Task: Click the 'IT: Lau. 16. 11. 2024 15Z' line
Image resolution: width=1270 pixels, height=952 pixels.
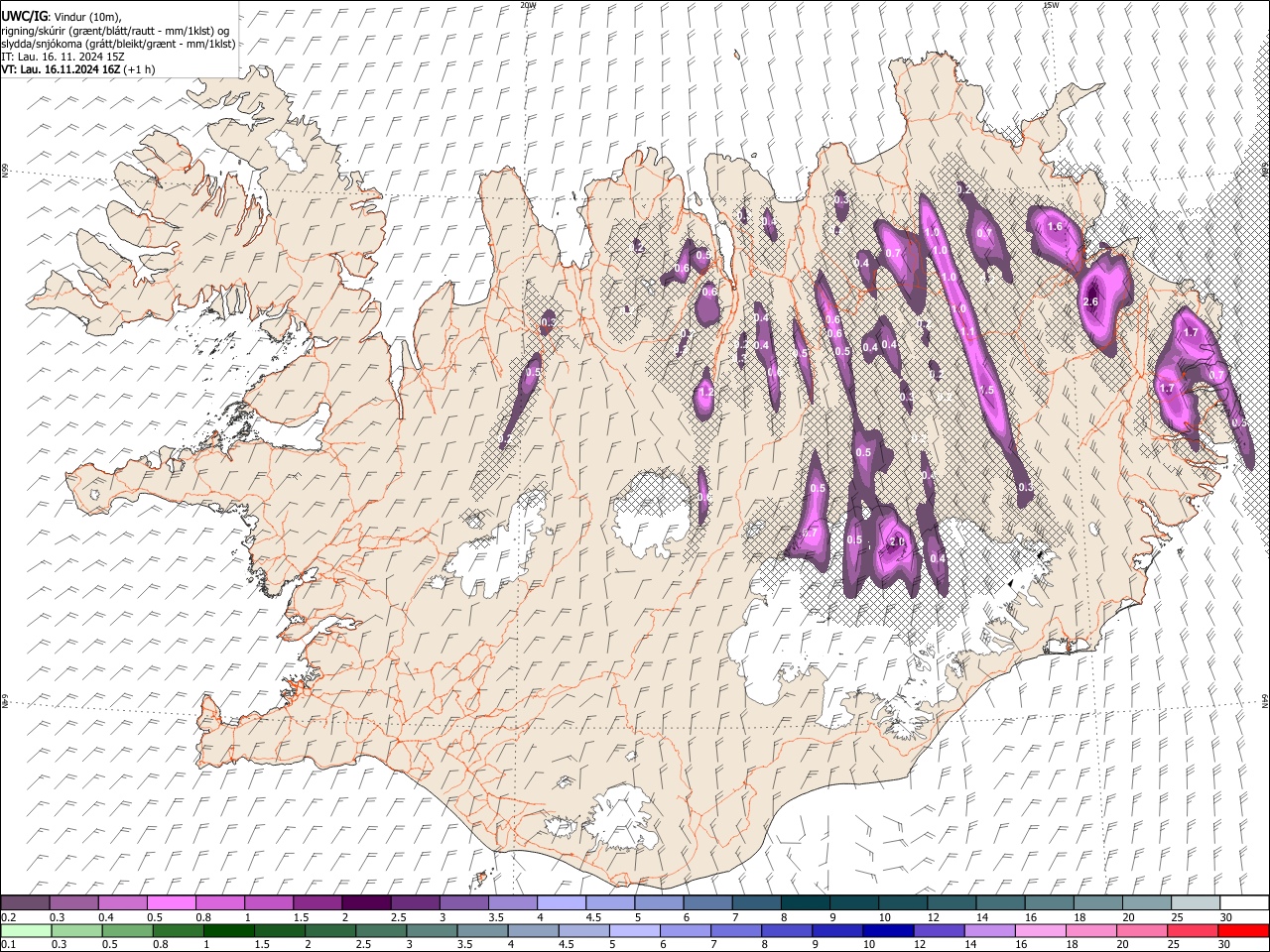Action: (x=63, y=57)
